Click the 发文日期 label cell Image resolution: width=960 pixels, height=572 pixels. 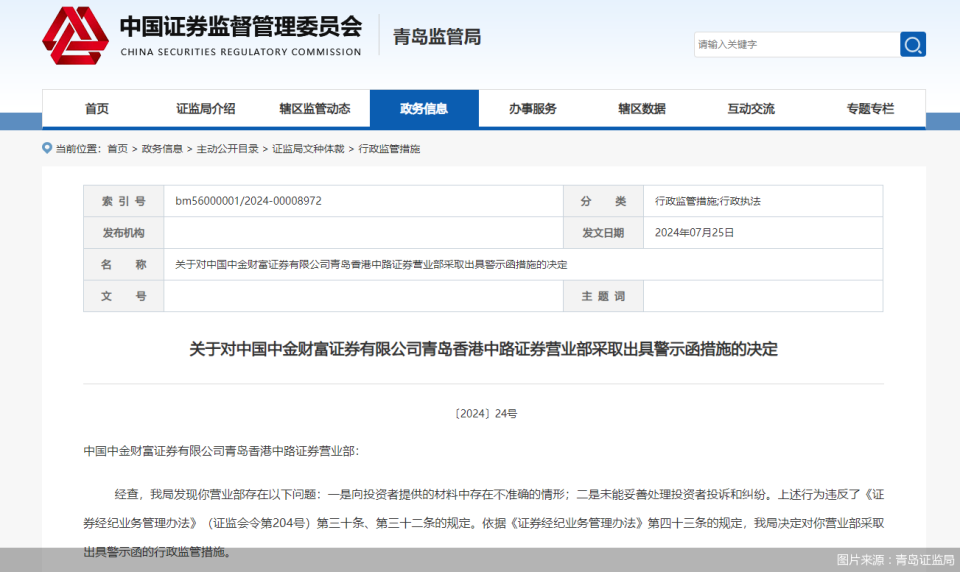[x=603, y=233]
